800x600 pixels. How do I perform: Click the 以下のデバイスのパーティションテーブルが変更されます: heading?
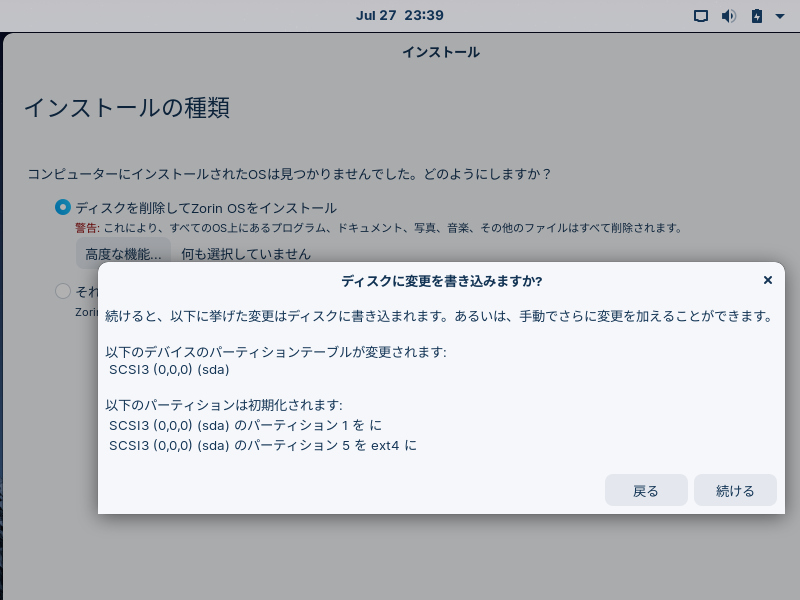click(276, 352)
